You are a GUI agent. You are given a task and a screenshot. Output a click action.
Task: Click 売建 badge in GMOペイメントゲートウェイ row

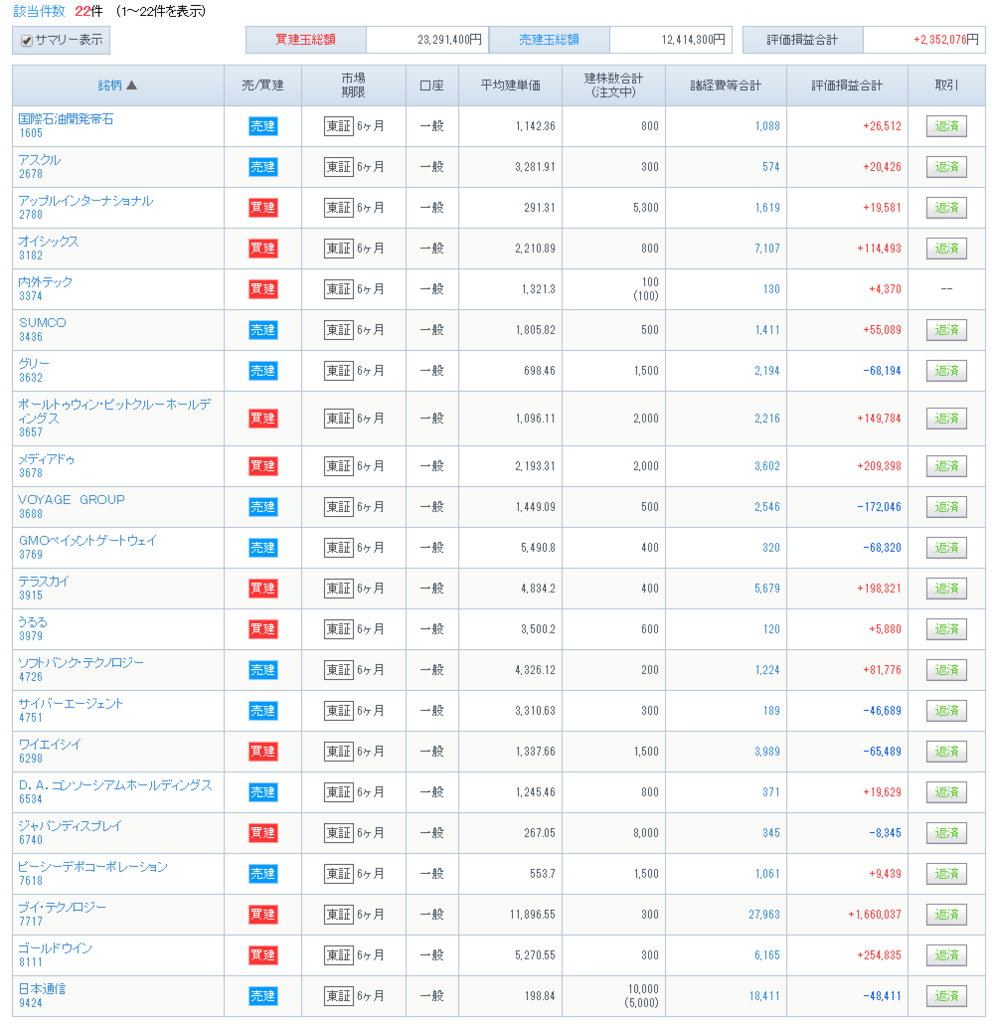[263, 547]
